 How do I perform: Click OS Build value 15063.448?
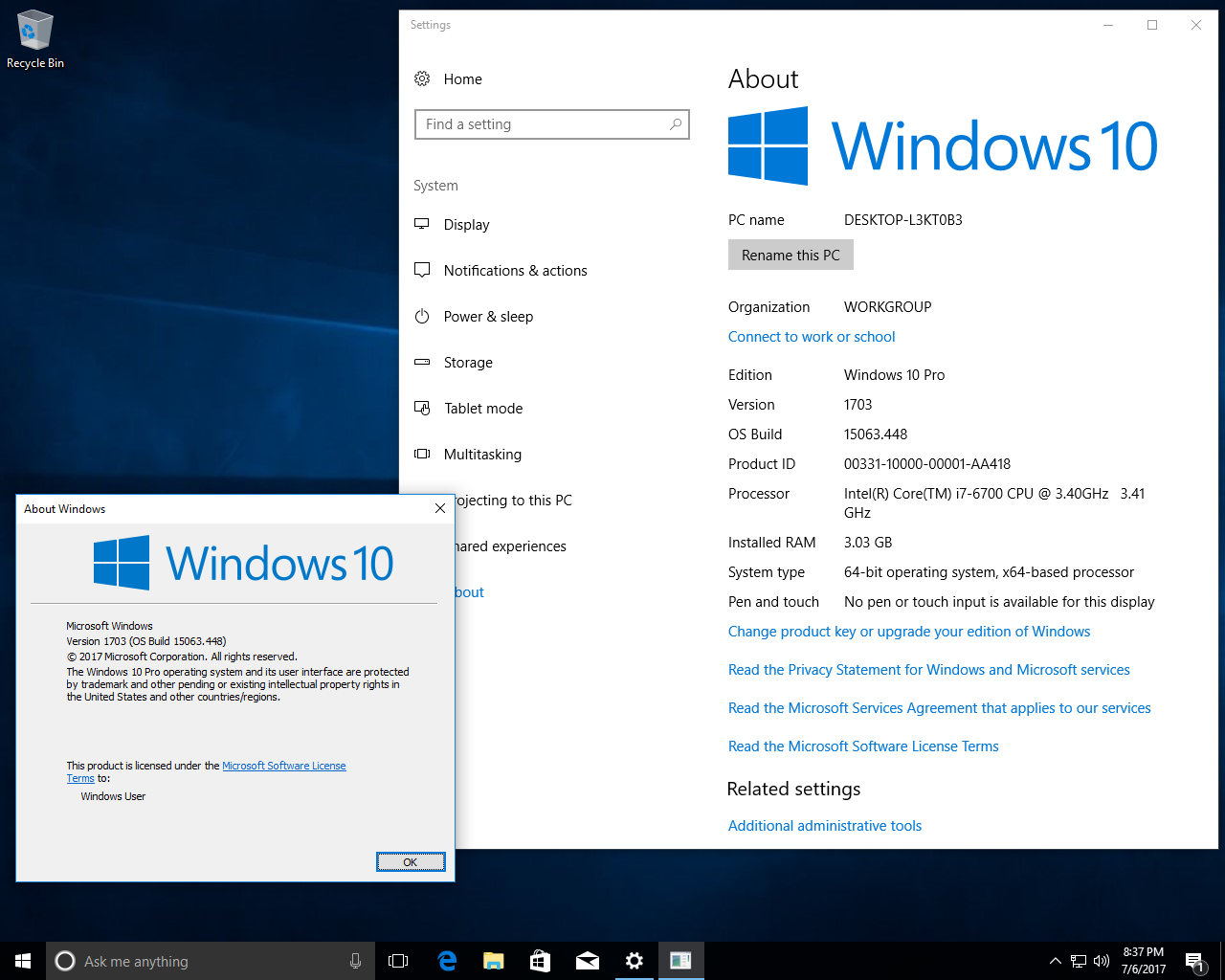(876, 434)
